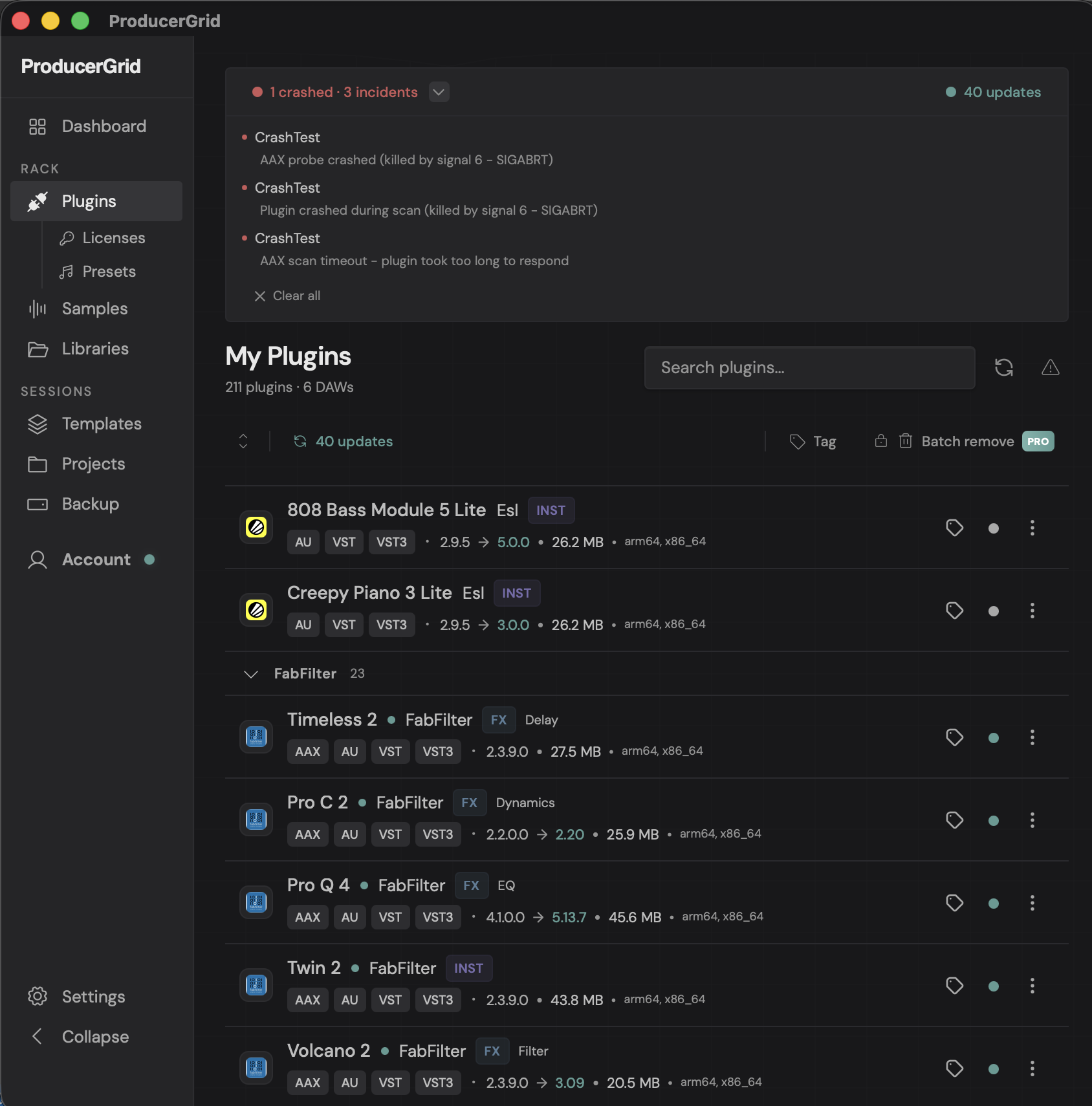The width and height of the screenshot is (1092, 1106).
Task: Click the Pro C 2 plugin icon
Action: coord(256,820)
